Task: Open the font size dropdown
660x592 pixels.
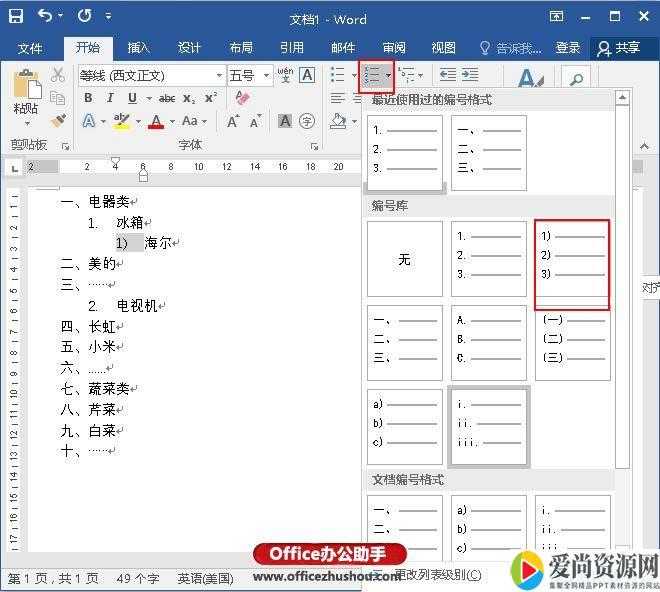Action: [x=267, y=75]
